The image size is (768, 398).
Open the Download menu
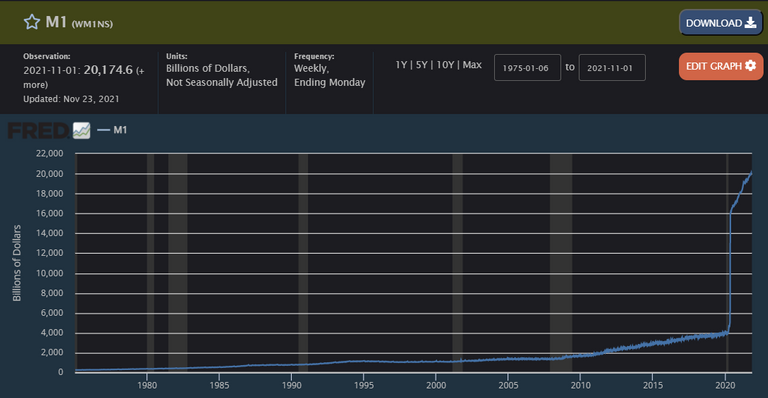pyautogui.click(x=720, y=23)
